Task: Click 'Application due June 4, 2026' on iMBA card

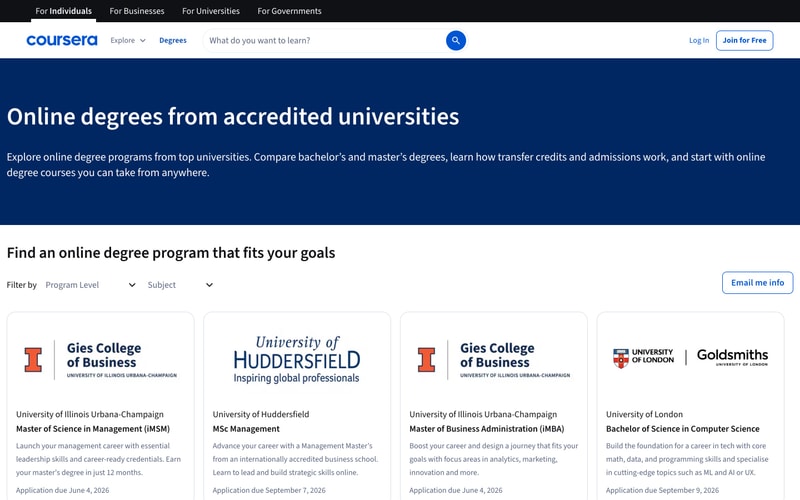Action: (456, 490)
